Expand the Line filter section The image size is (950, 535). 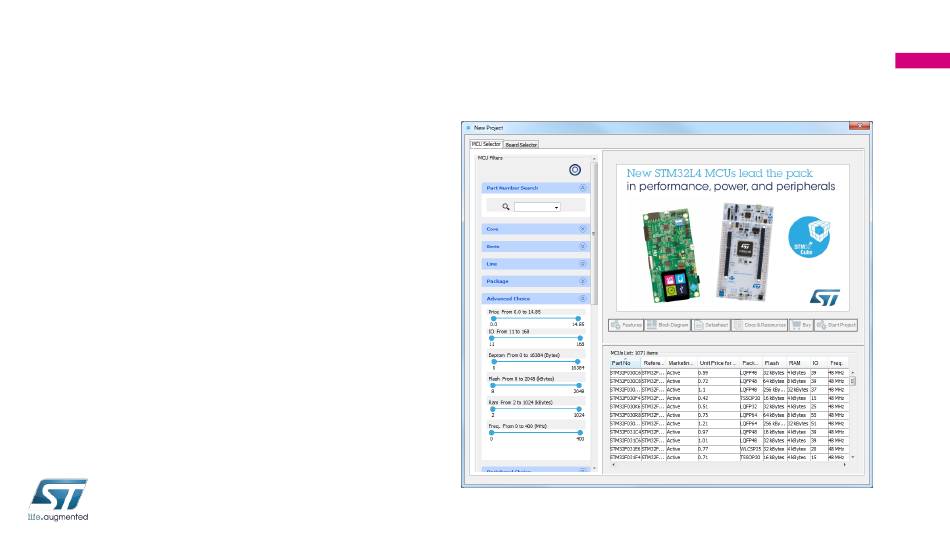point(583,264)
